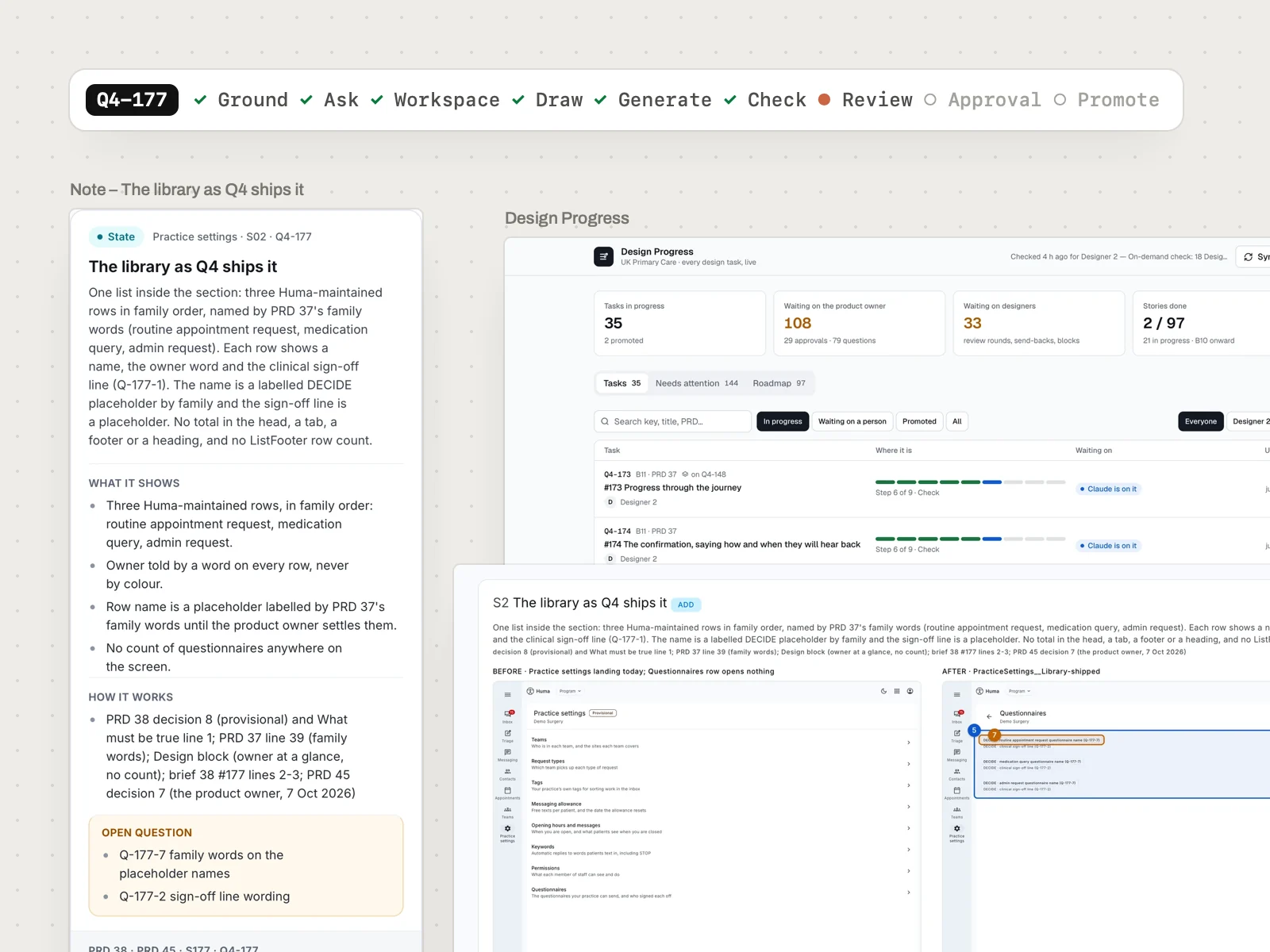Select the In progress filter
Image resolution: width=1270 pixels, height=952 pixels.
[783, 421]
